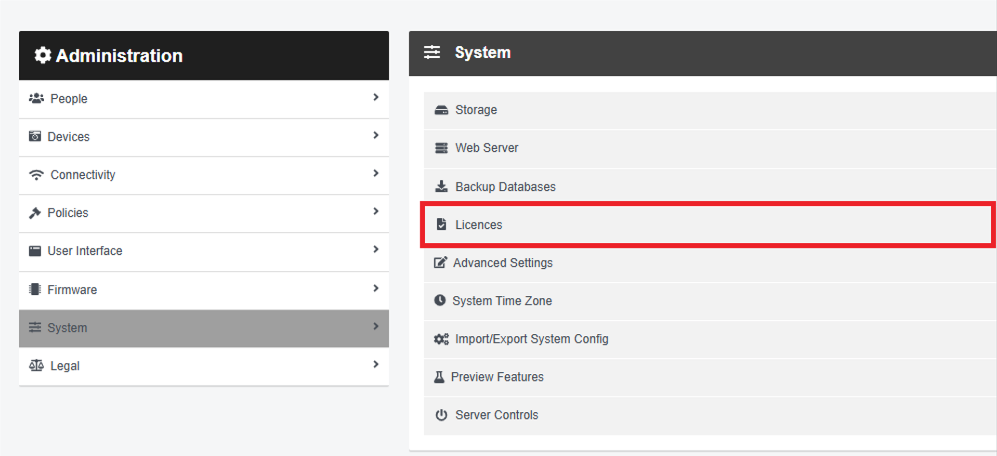Open the Licences link

(x=479, y=225)
